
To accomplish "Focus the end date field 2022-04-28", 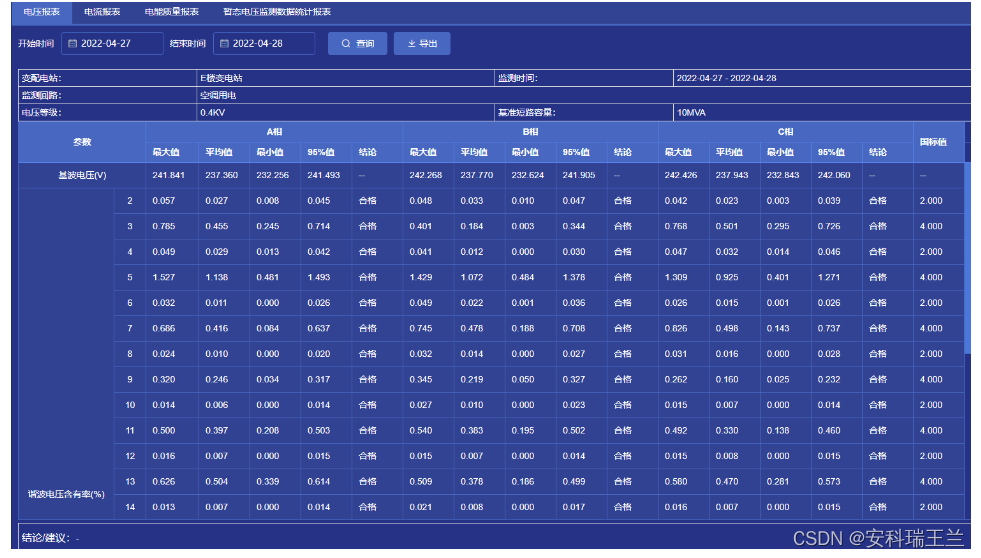I will (x=265, y=44).
